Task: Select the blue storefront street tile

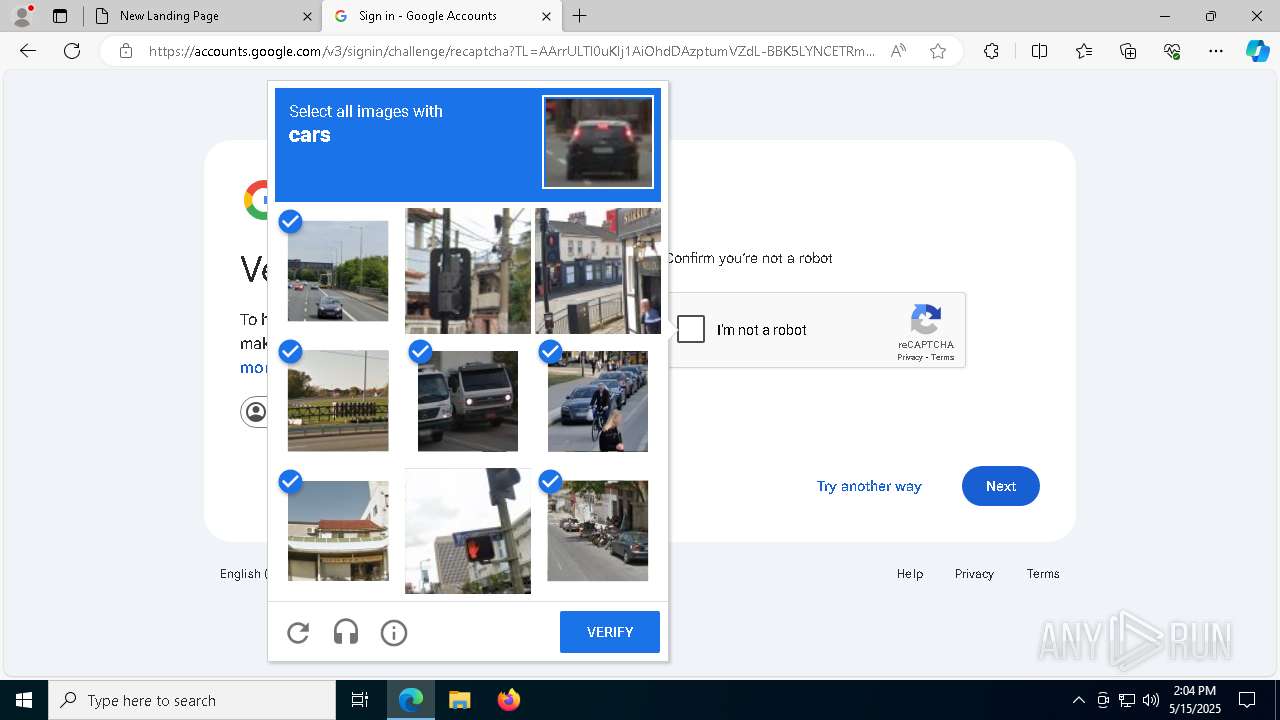Action: (598, 271)
